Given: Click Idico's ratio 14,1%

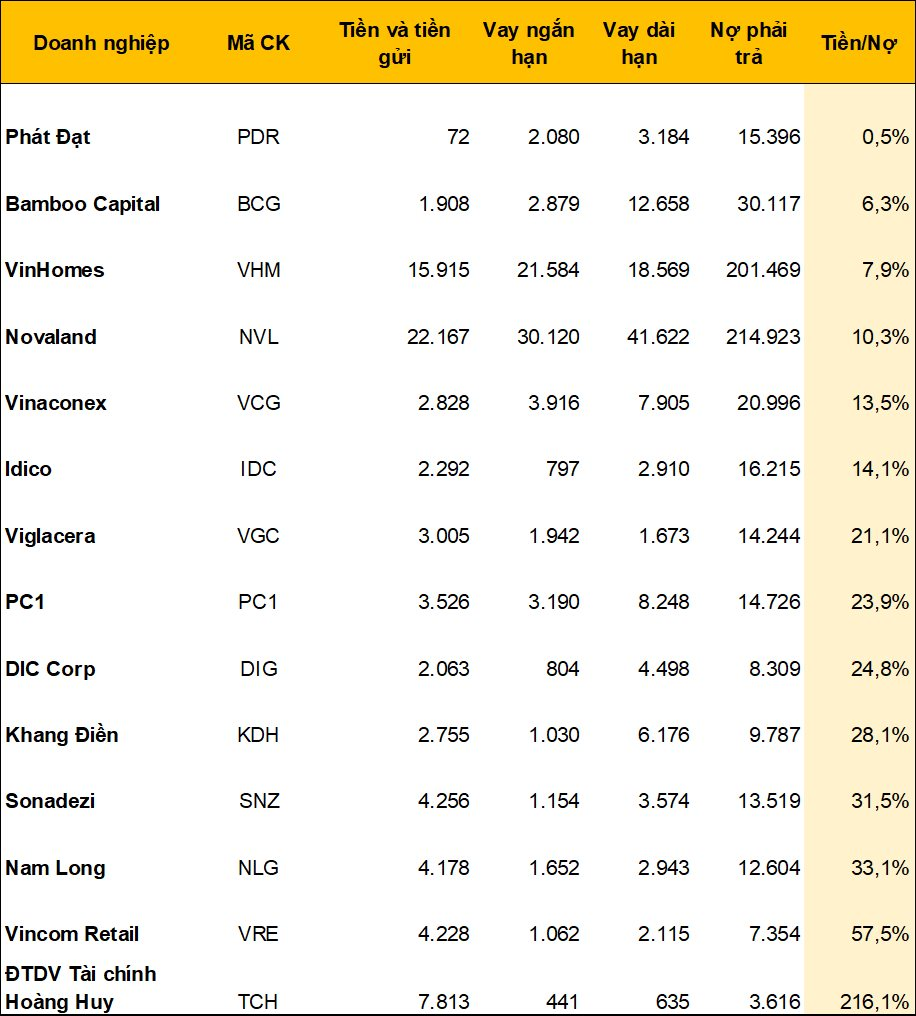Looking at the screenshot, I should click(x=880, y=469).
